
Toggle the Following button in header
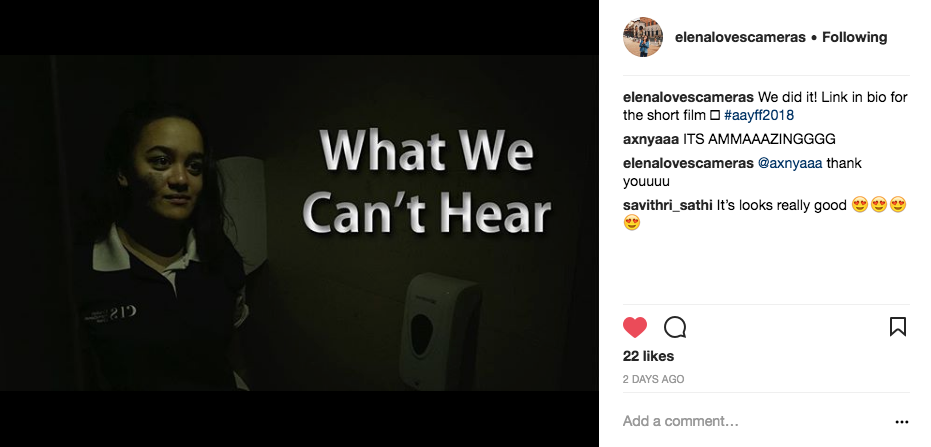[854, 37]
